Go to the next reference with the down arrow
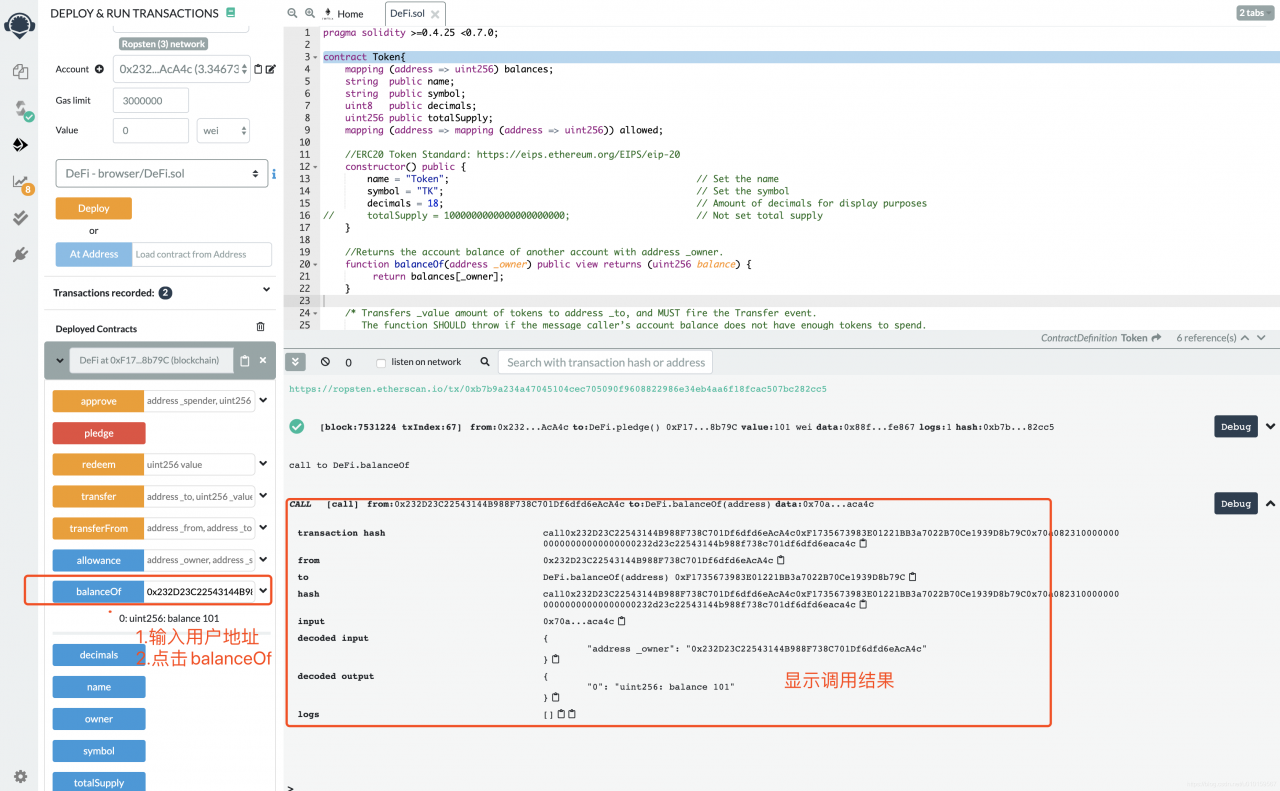 1263,338
